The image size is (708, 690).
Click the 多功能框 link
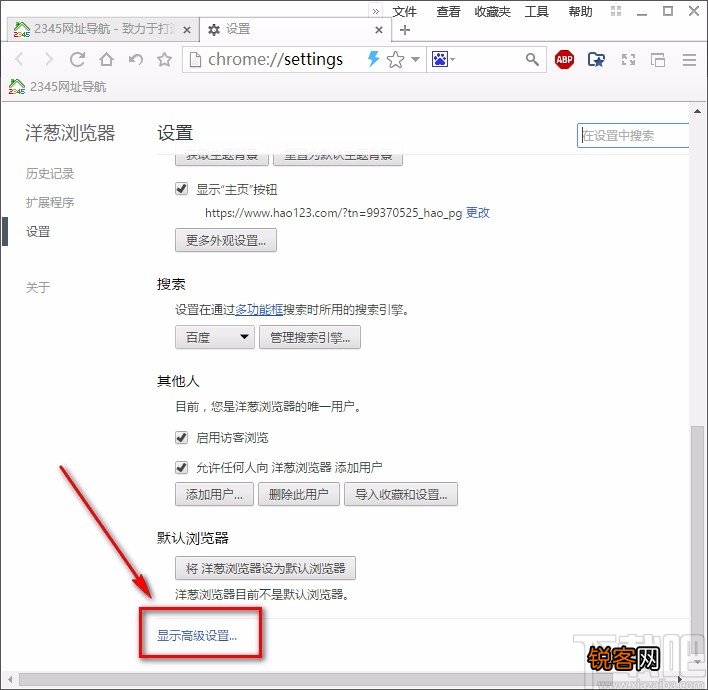259,309
